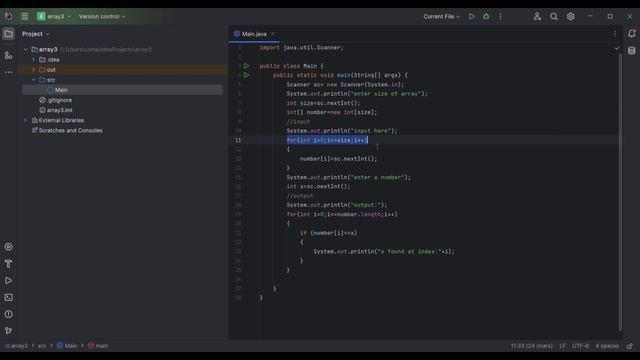Click line number 11 in gutter
Viewport: 640px width, 360px height.
[238, 140]
